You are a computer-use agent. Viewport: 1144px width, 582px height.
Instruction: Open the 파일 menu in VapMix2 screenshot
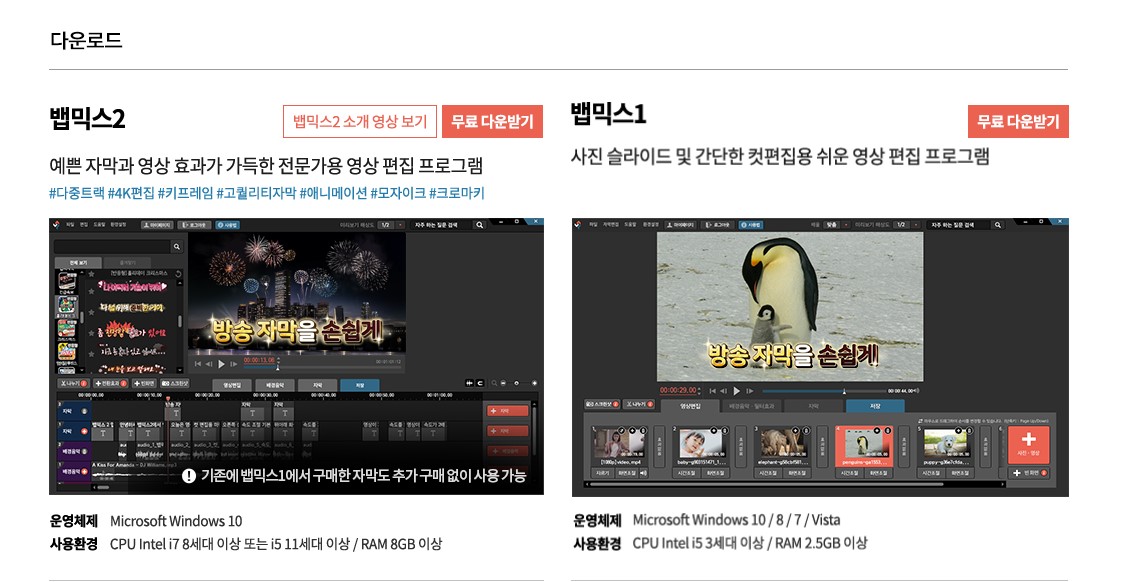tap(70, 225)
